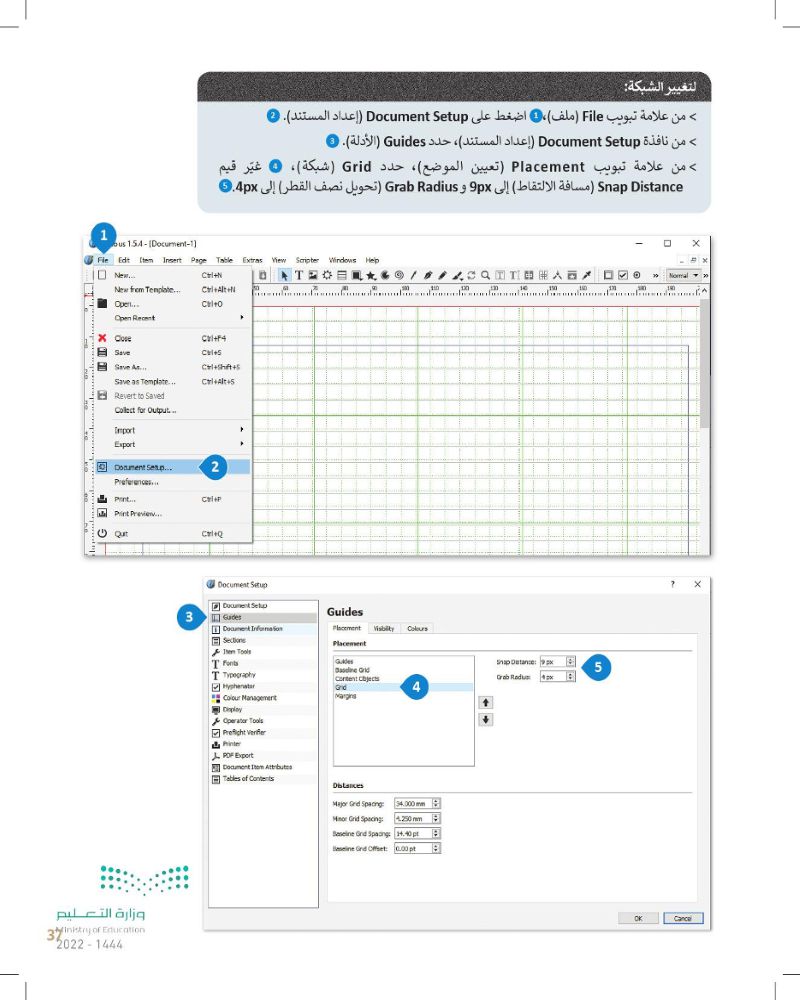Click the Major Grid Spacing value field

click(413, 804)
